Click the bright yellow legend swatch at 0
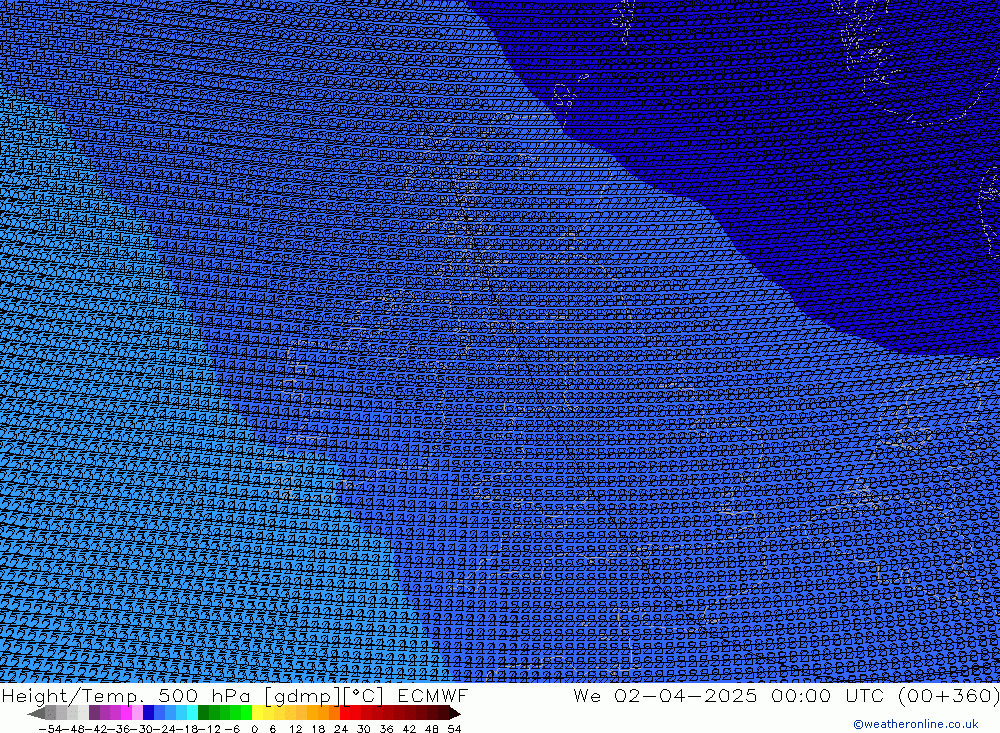The height and width of the screenshot is (733, 1000). [x=257, y=713]
